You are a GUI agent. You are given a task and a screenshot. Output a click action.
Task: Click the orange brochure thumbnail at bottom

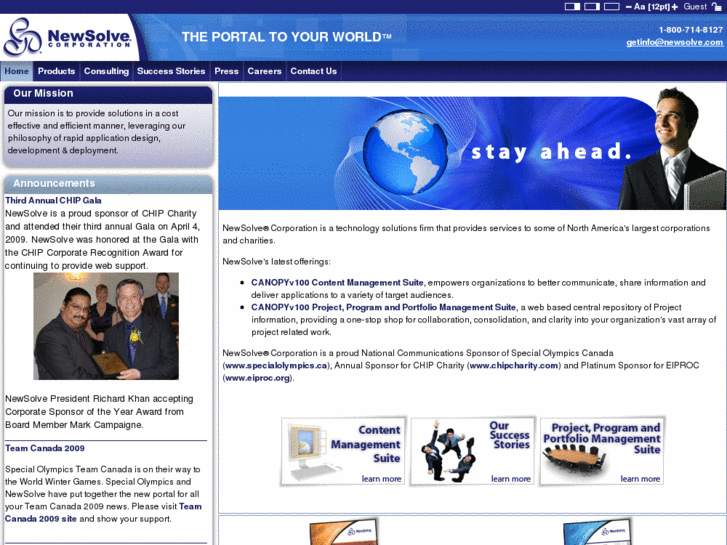tap(344, 532)
